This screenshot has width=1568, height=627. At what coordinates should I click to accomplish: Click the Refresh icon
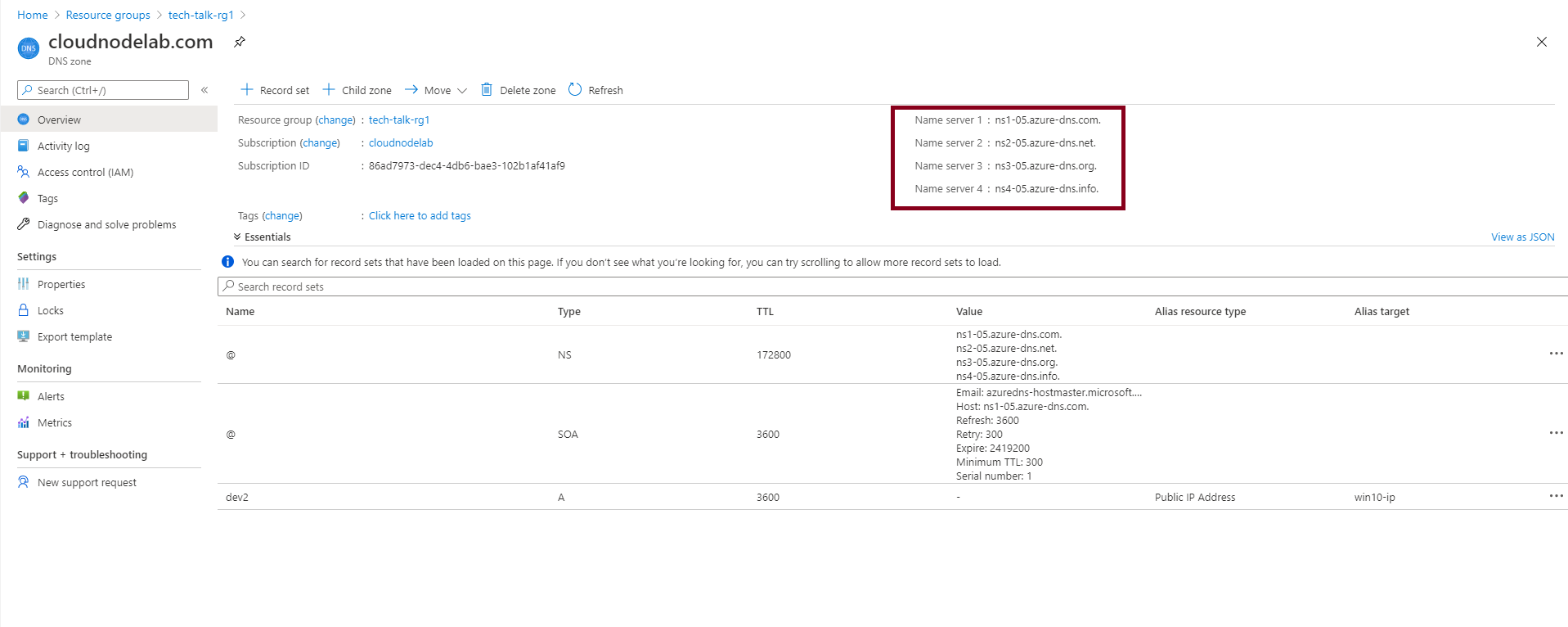point(575,89)
